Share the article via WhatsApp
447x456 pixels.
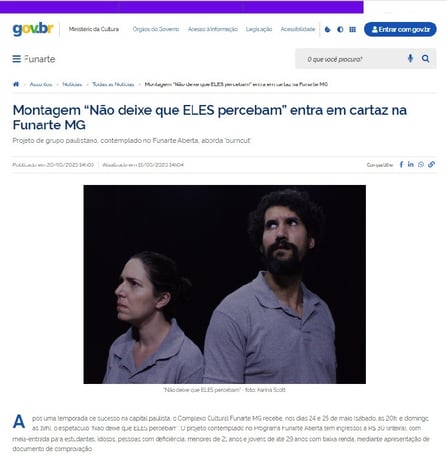coord(421,164)
